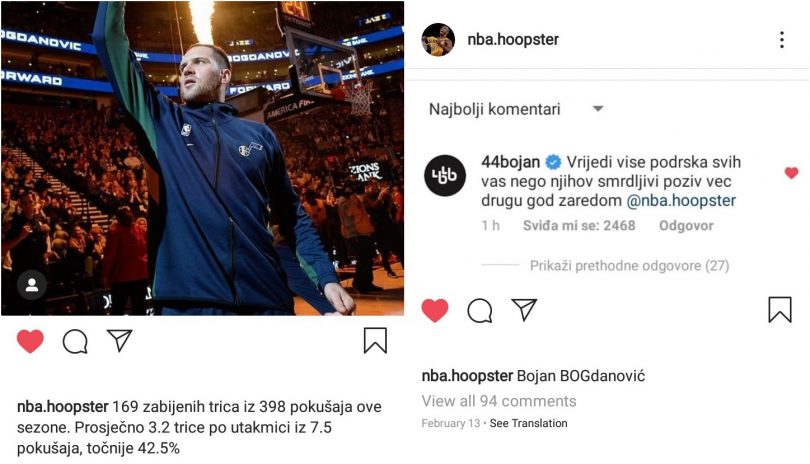
Task: Open the comment bubble on the right post
Action: pos(479,311)
